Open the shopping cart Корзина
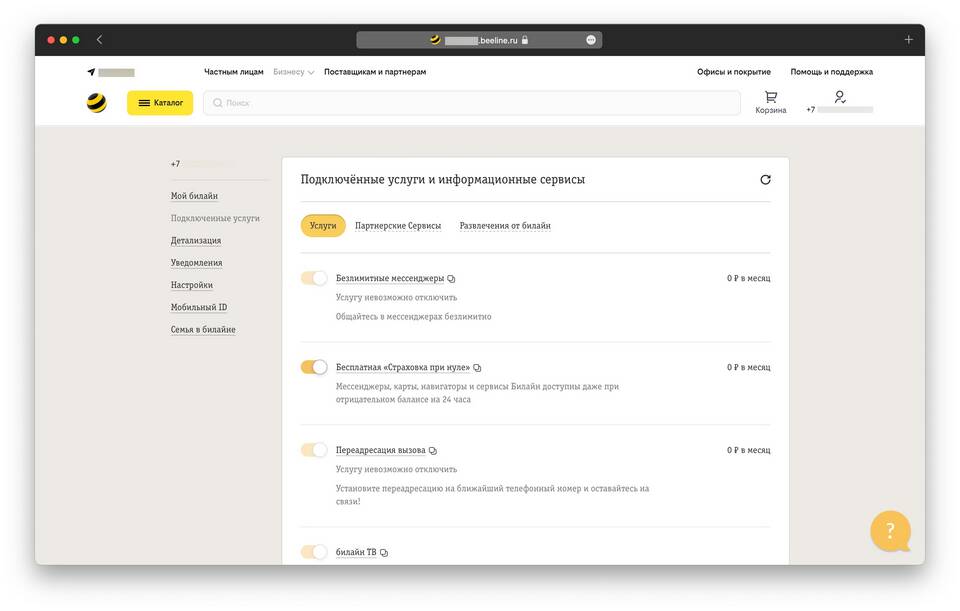The height and width of the screenshot is (611, 960). tap(770, 102)
